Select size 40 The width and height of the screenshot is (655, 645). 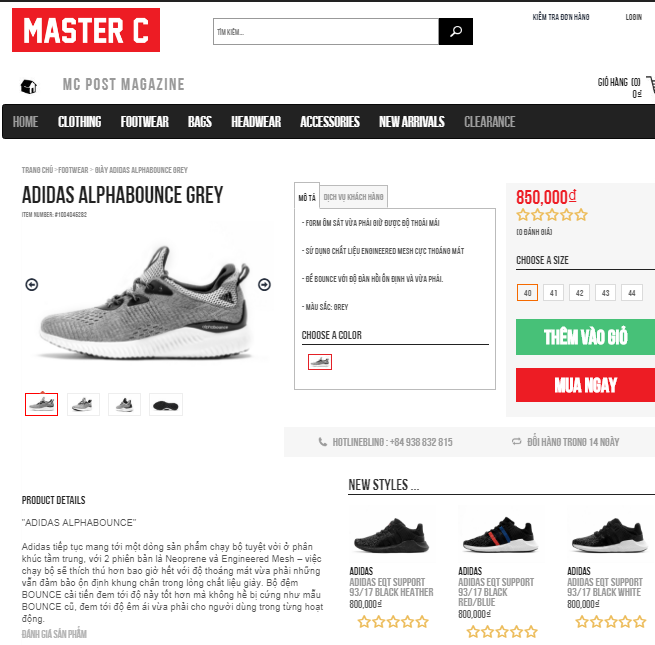527,293
